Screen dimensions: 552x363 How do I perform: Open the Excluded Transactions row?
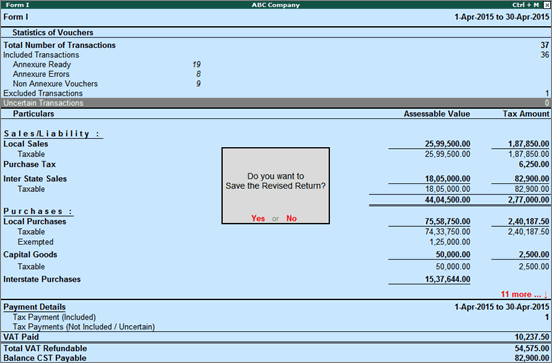[x=276, y=93]
